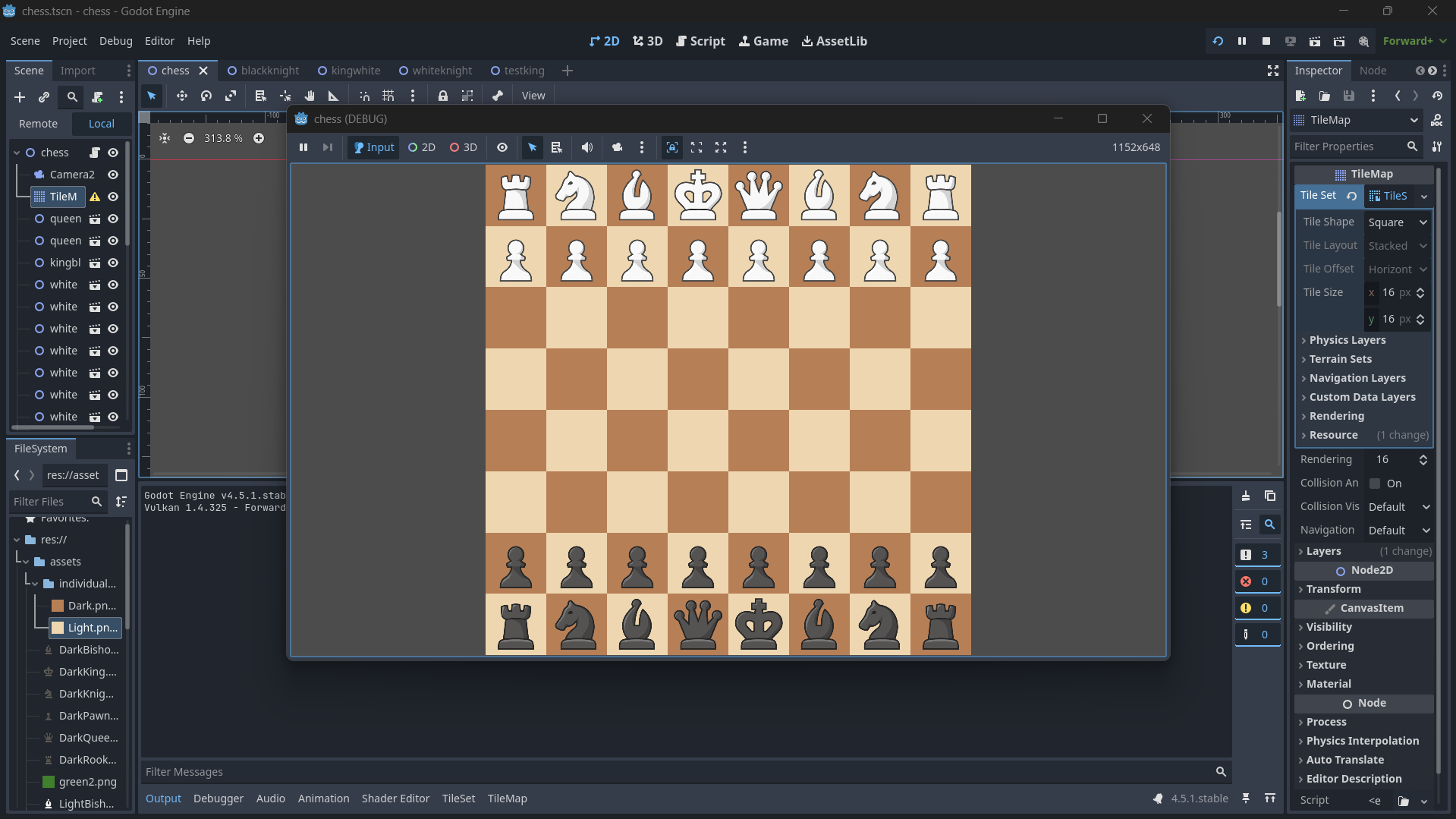This screenshot has width=1456, height=819.
Task: Click the lock selected node icon
Action: [x=443, y=96]
